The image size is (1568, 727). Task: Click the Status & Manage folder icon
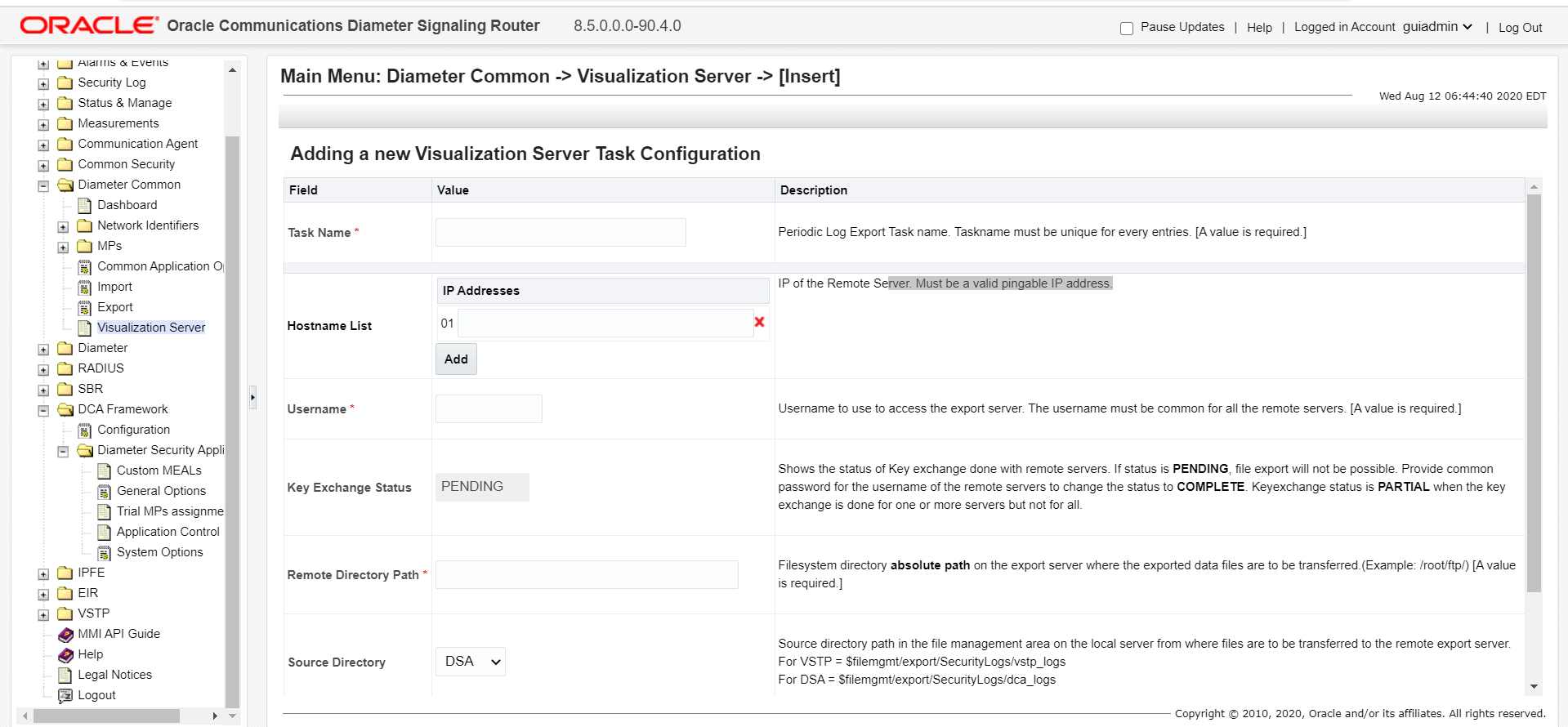tap(65, 103)
